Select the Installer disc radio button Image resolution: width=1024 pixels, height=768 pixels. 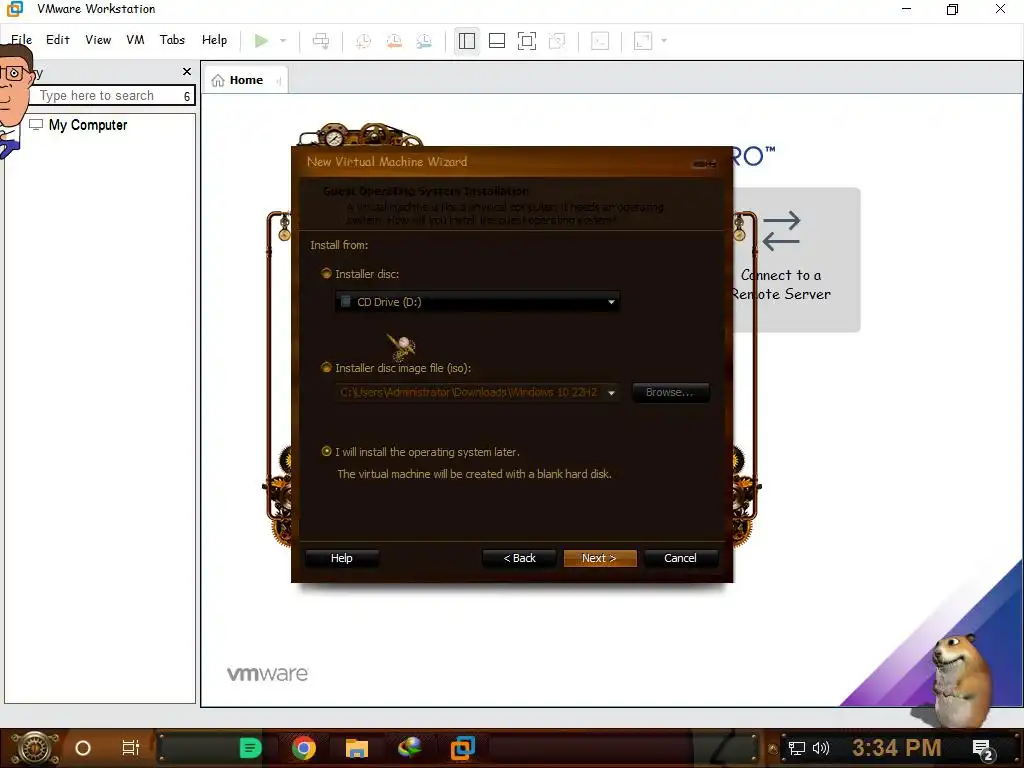(326, 274)
